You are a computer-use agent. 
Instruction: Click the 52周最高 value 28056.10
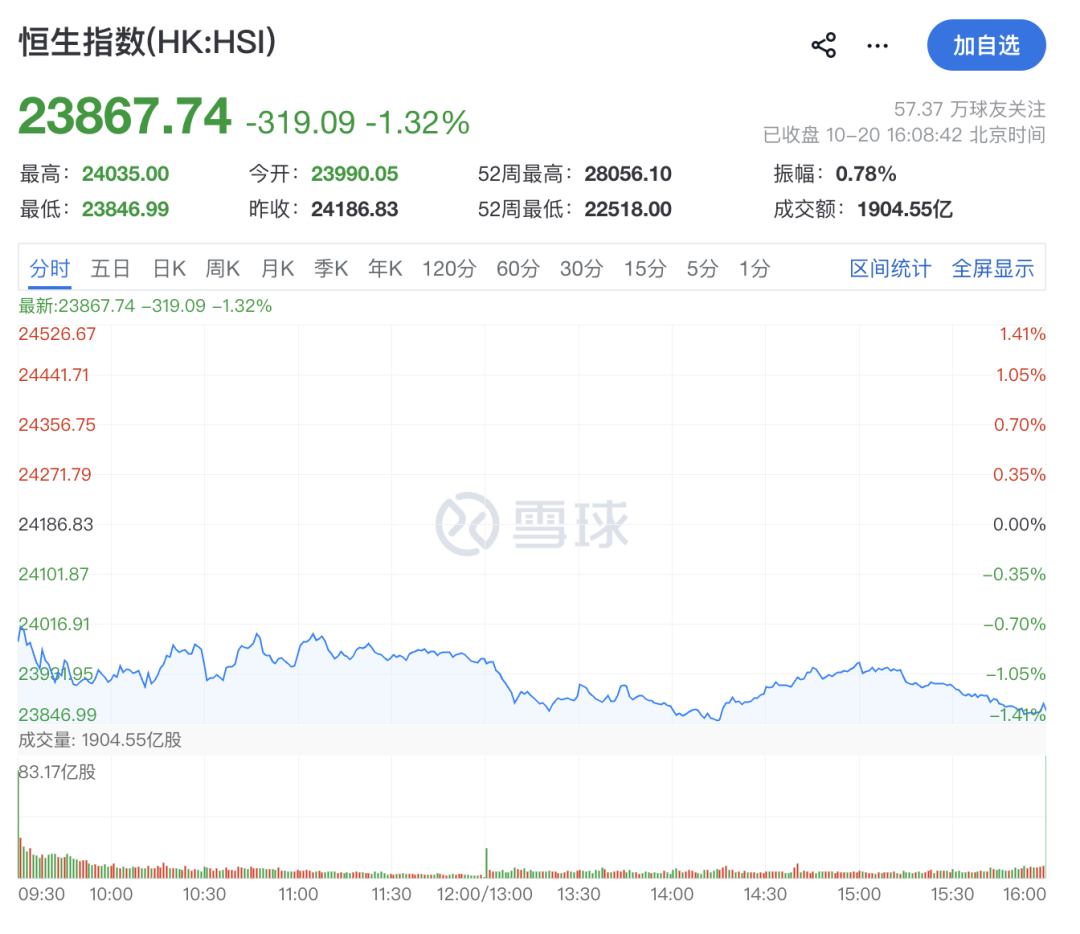628,174
